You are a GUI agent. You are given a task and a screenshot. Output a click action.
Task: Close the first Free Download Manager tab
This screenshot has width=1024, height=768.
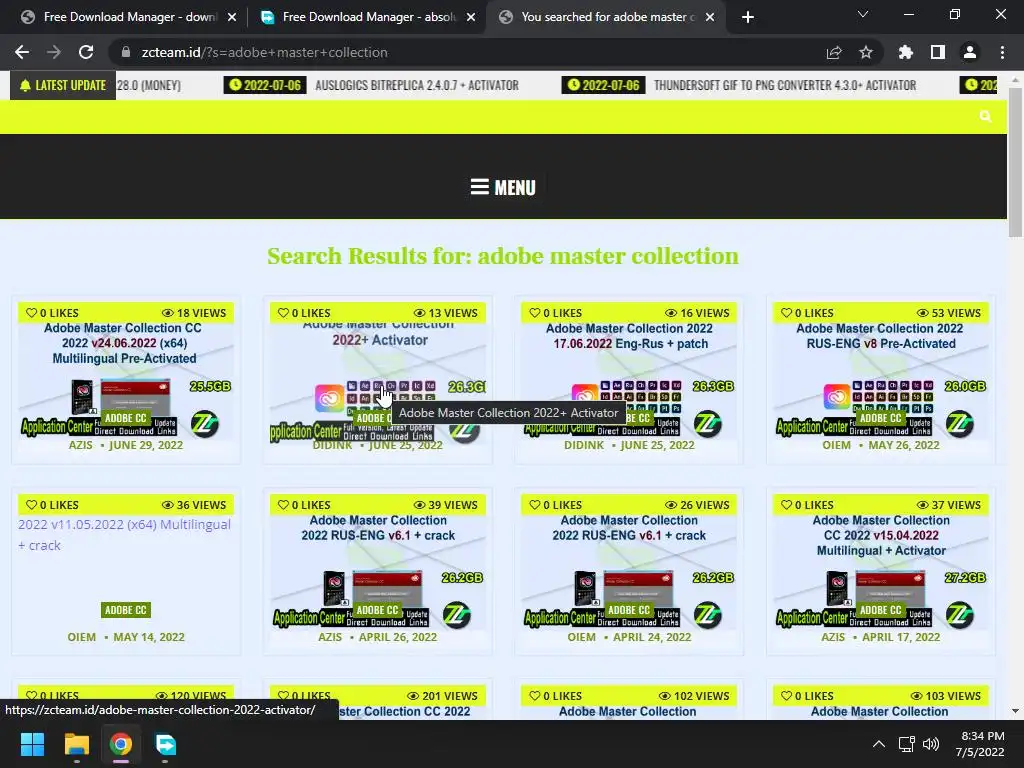pos(232,17)
